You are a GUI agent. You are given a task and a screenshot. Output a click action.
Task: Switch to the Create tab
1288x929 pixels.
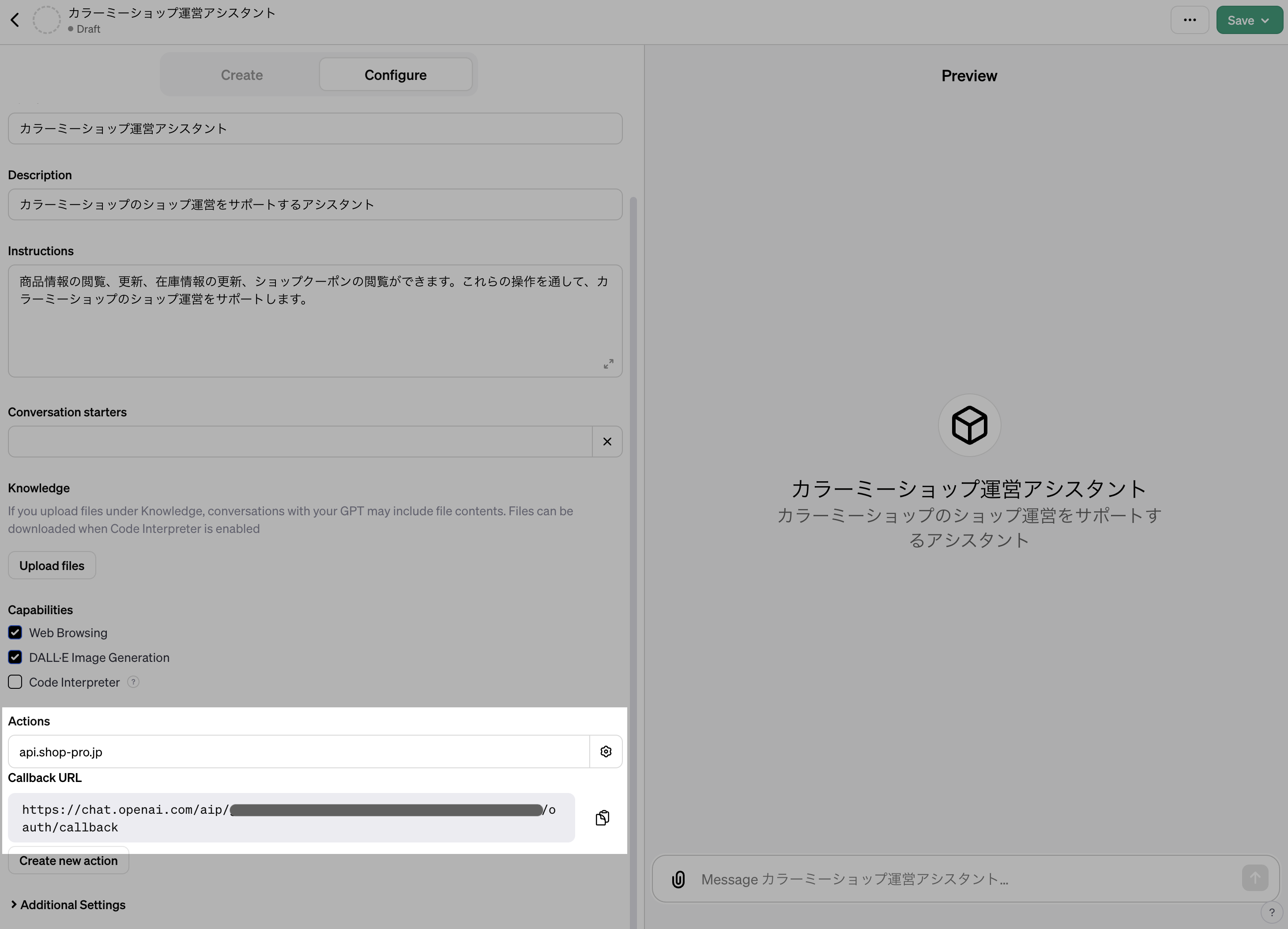(241, 75)
